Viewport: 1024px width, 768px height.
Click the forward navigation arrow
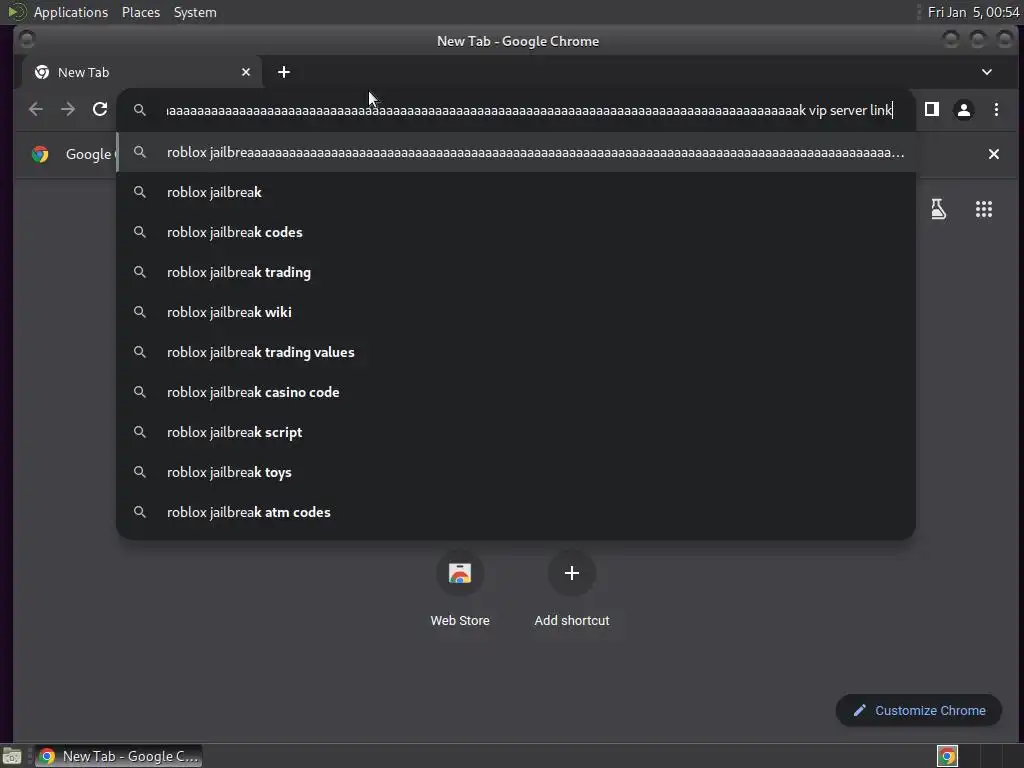point(68,109)
